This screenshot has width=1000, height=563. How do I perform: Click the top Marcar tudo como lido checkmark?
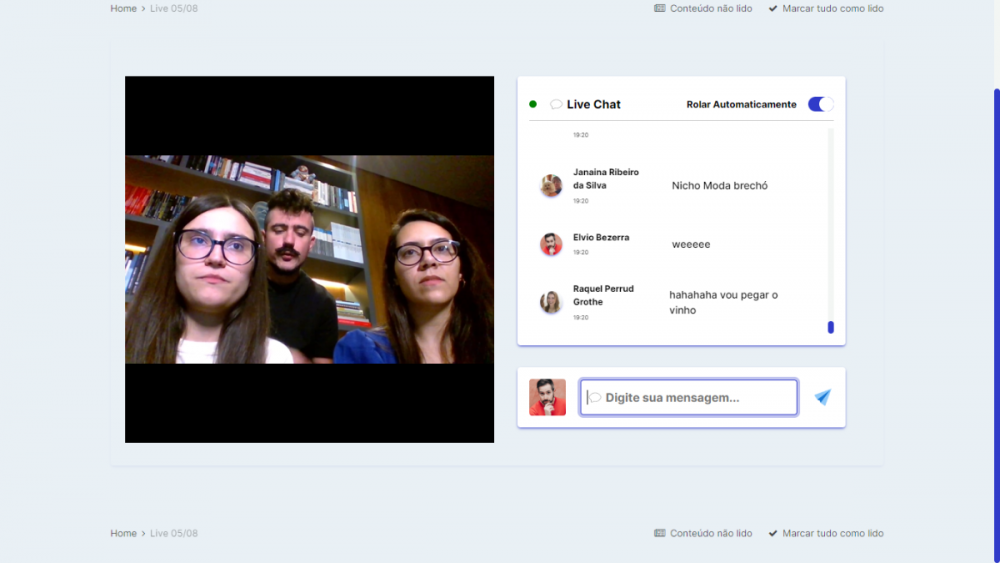[x=773, y=8]
